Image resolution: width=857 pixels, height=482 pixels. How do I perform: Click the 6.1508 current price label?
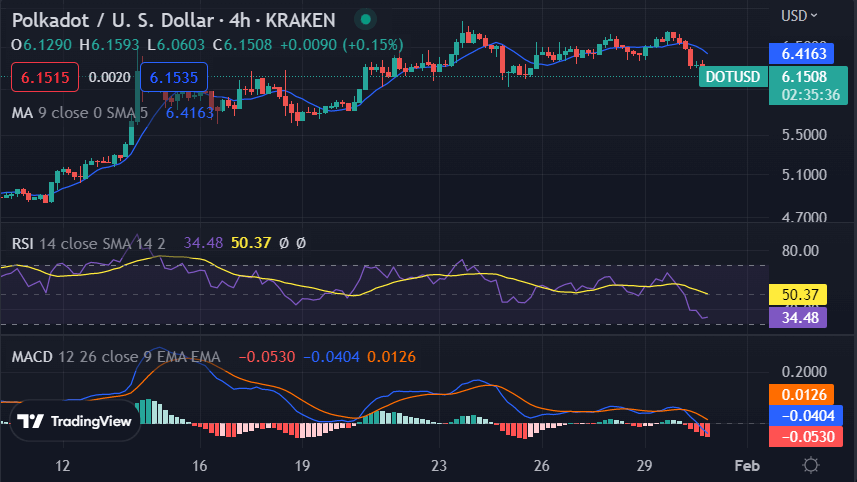805,77
